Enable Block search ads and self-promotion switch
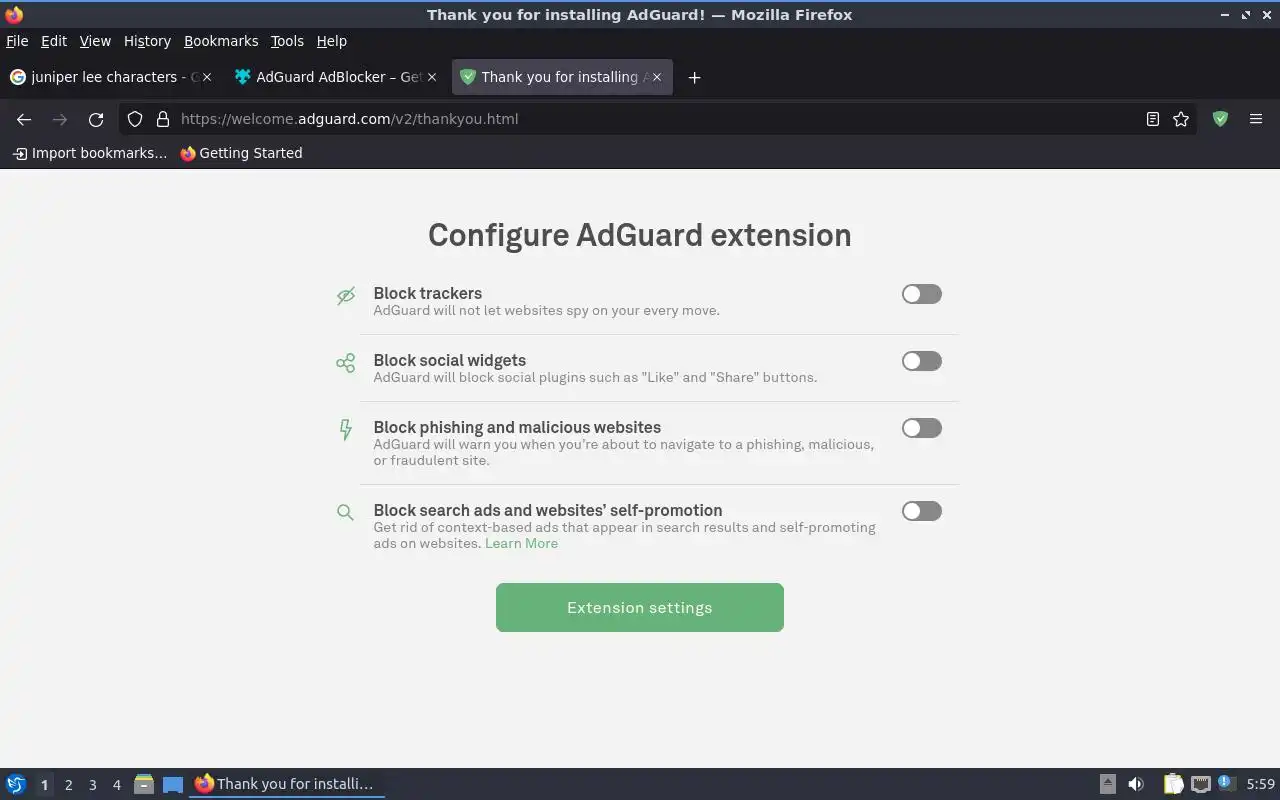The height and width of the screenshot is (800, 1280). click(x=921, y=511)
